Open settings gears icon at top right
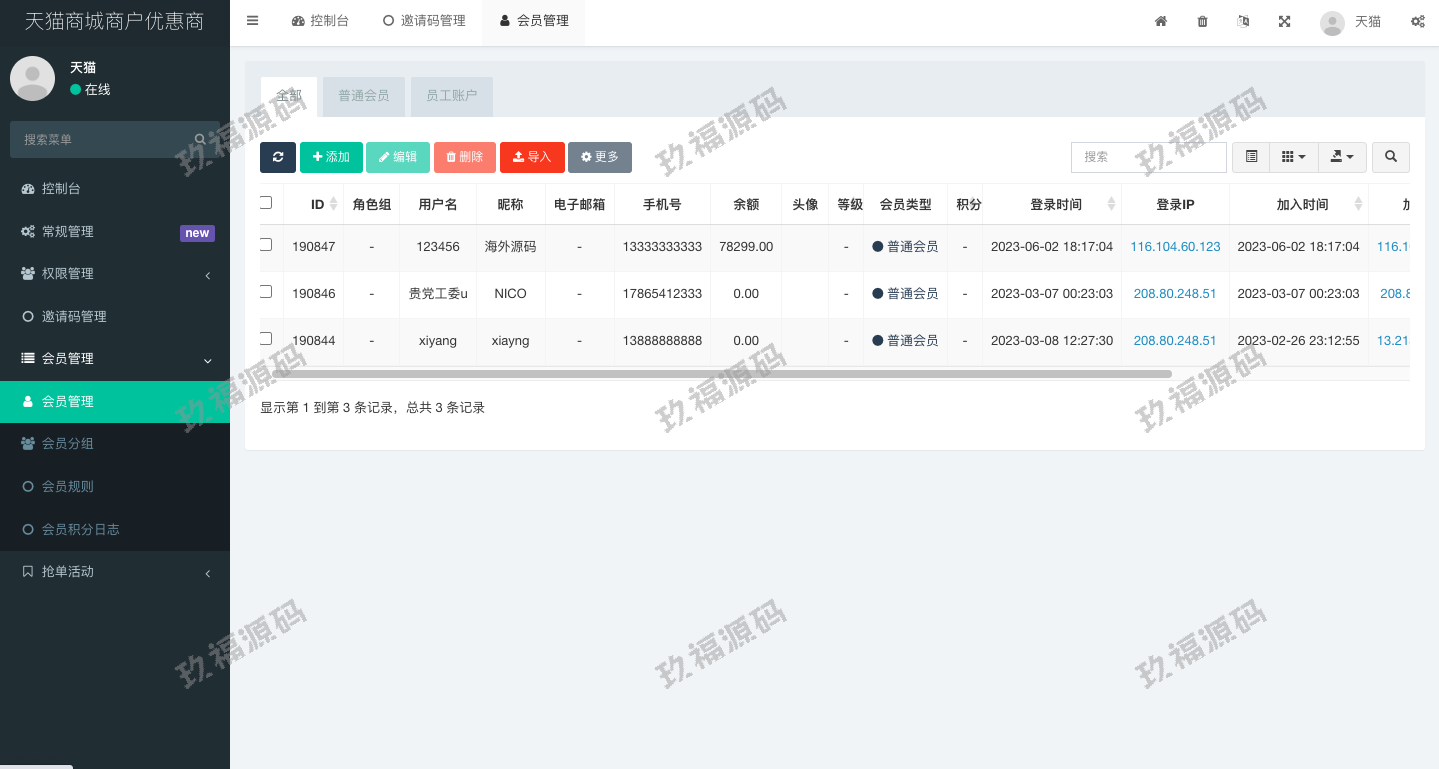The image size is (1439, 769). (1417, 21)
